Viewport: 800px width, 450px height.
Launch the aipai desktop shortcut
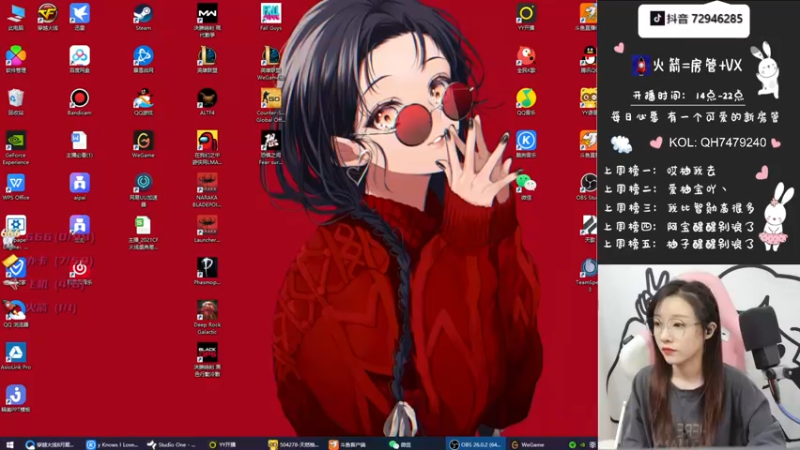click(x=80, y=186)
